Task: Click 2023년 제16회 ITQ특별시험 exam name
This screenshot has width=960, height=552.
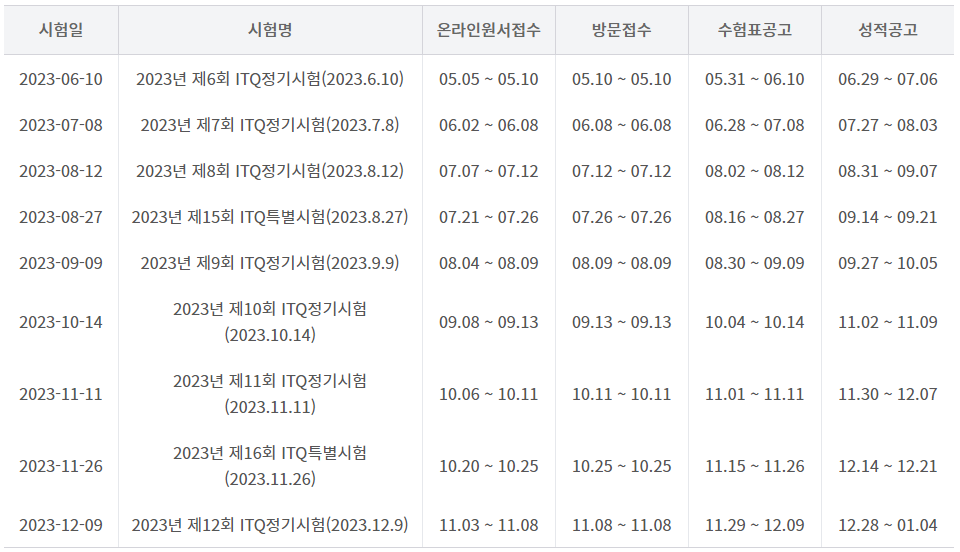Action: pos(270,466)
